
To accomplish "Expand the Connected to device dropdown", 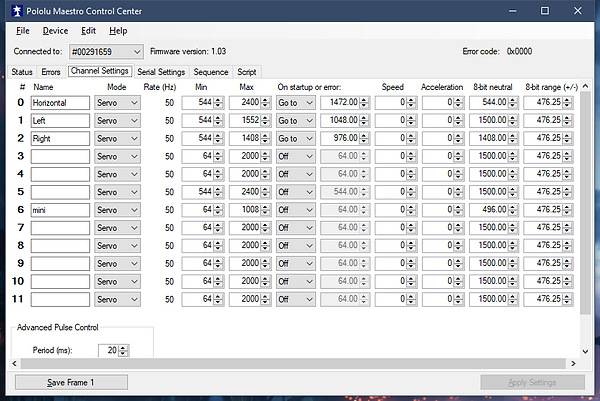I will pyautogui.click(x=106, y=52).
